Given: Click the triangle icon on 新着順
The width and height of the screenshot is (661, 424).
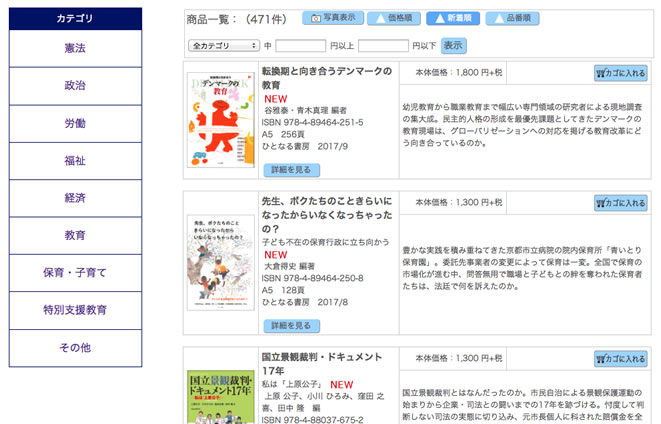Looking at the screenshot, I should click(x=440, y=18).
